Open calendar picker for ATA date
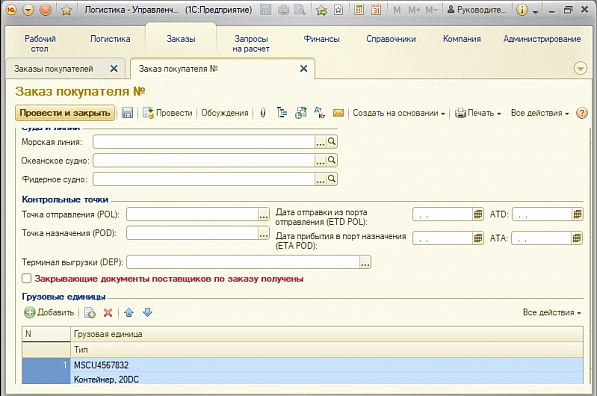Screen dimensions: 597x396 [x=577, y=238]
